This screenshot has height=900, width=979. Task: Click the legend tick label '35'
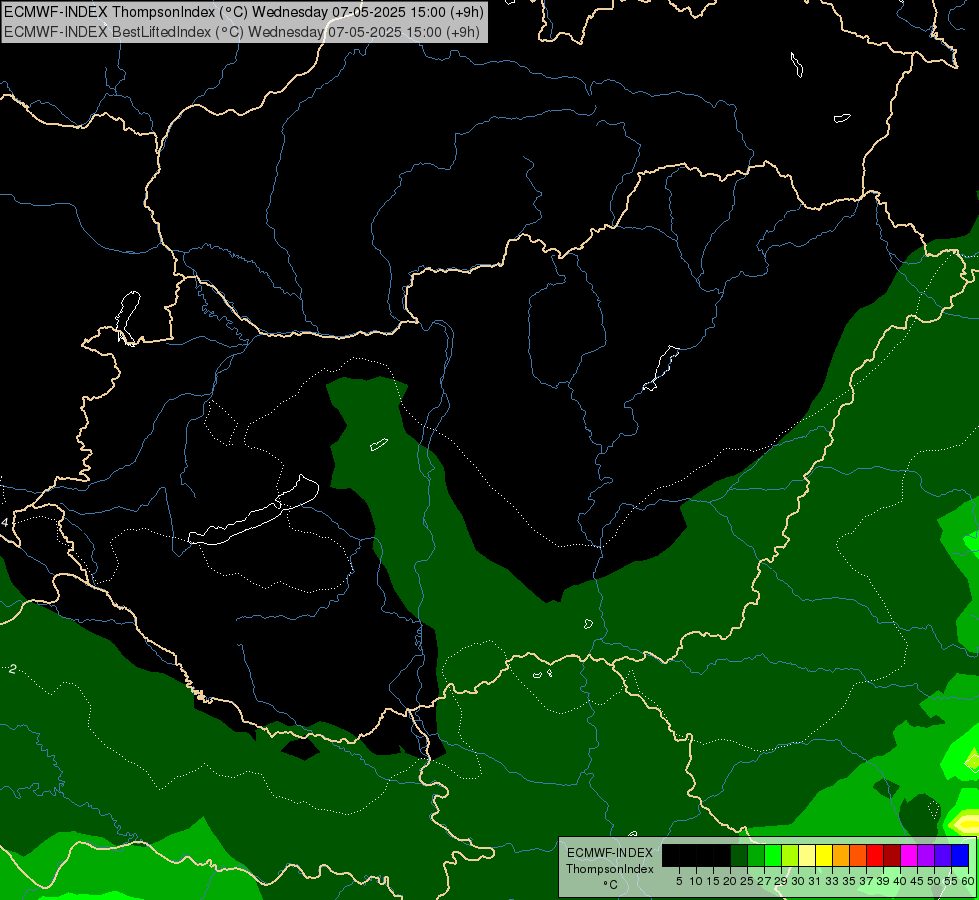[x=849, y=881]
